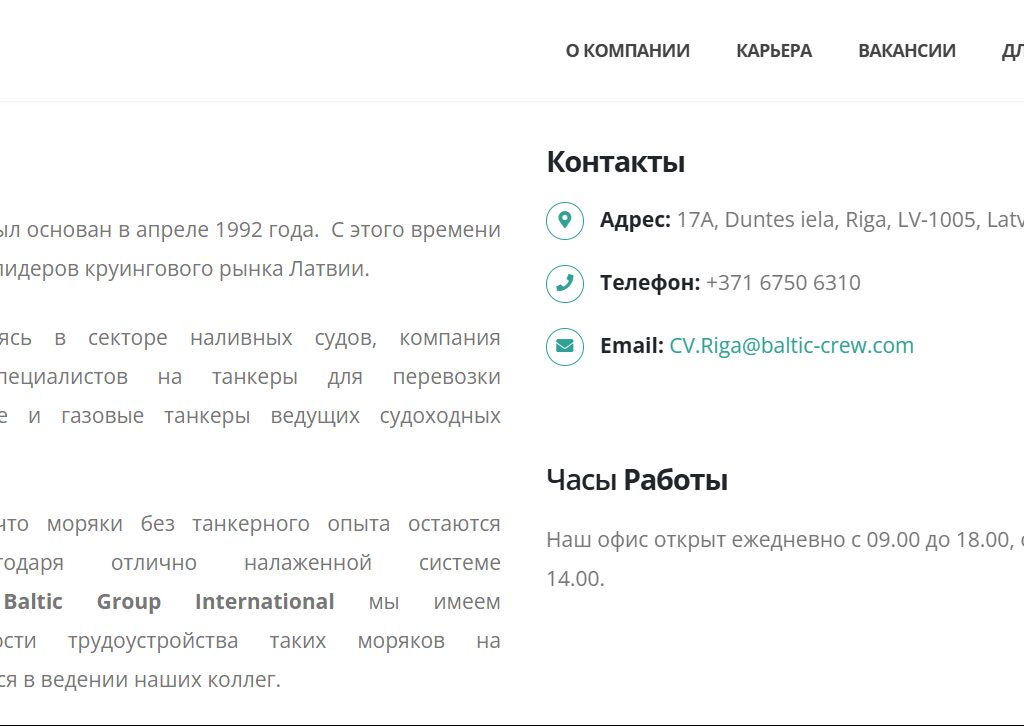Click the envelope icon next to Email

(565, 347)
